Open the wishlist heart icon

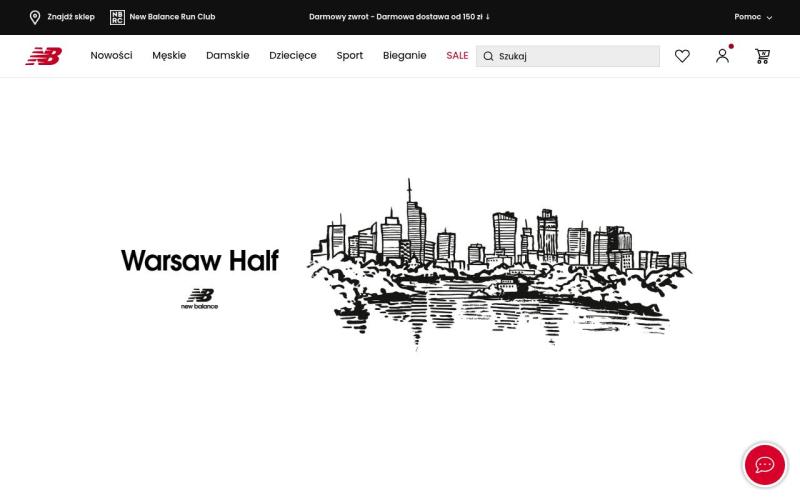click(682, 56)
